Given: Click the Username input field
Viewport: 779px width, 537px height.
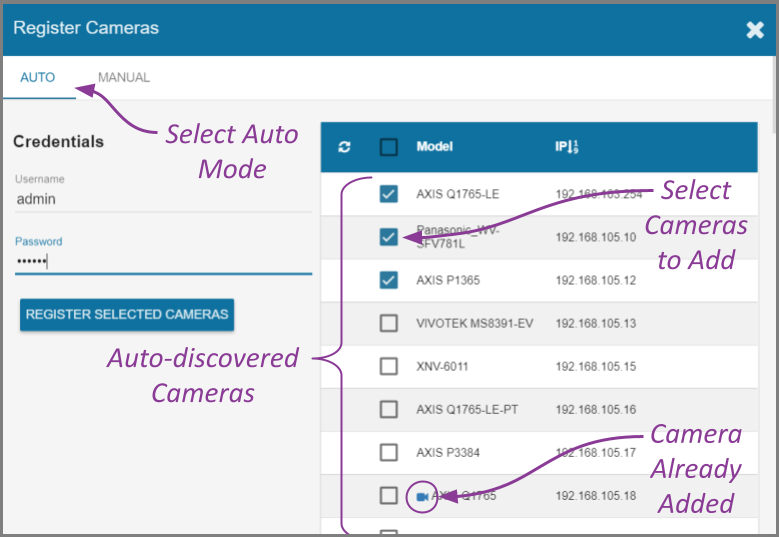Looking at the screenshot, I should point(162,199).
